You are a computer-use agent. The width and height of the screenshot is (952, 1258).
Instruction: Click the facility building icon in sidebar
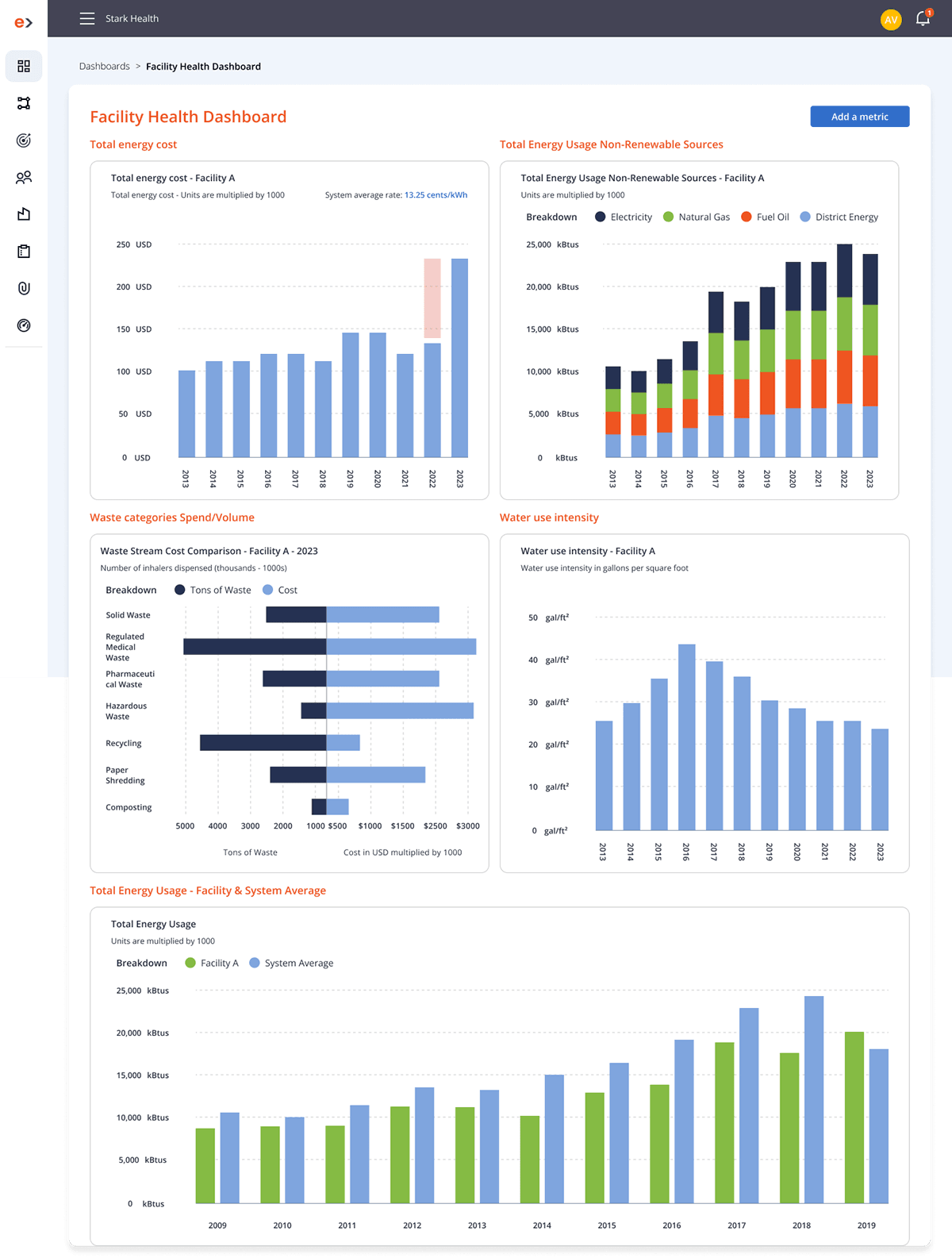point(24,214)
